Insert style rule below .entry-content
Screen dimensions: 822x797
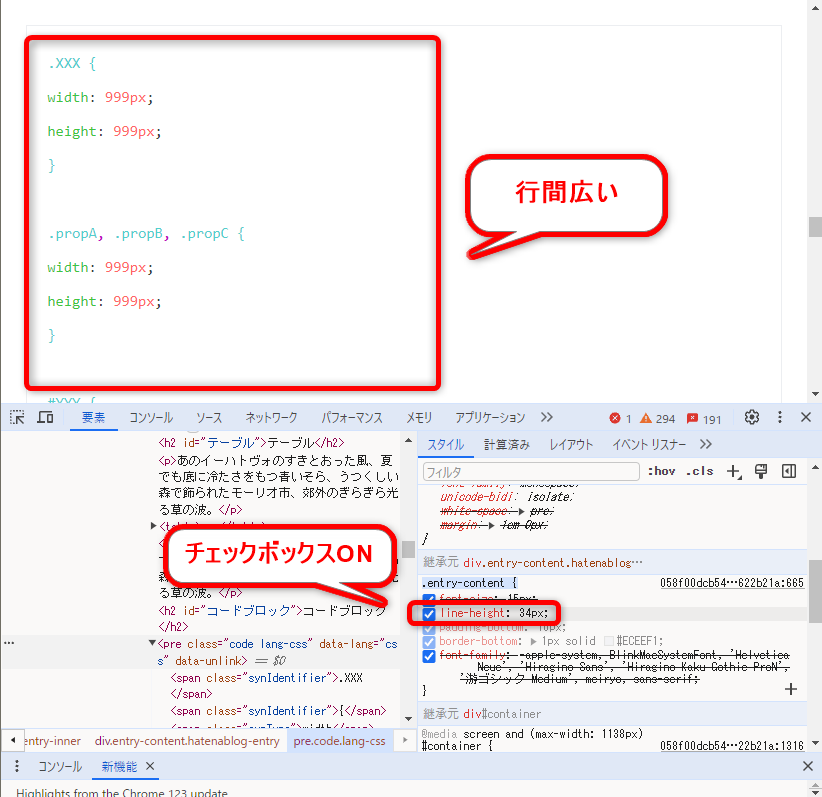pos(791,689)
